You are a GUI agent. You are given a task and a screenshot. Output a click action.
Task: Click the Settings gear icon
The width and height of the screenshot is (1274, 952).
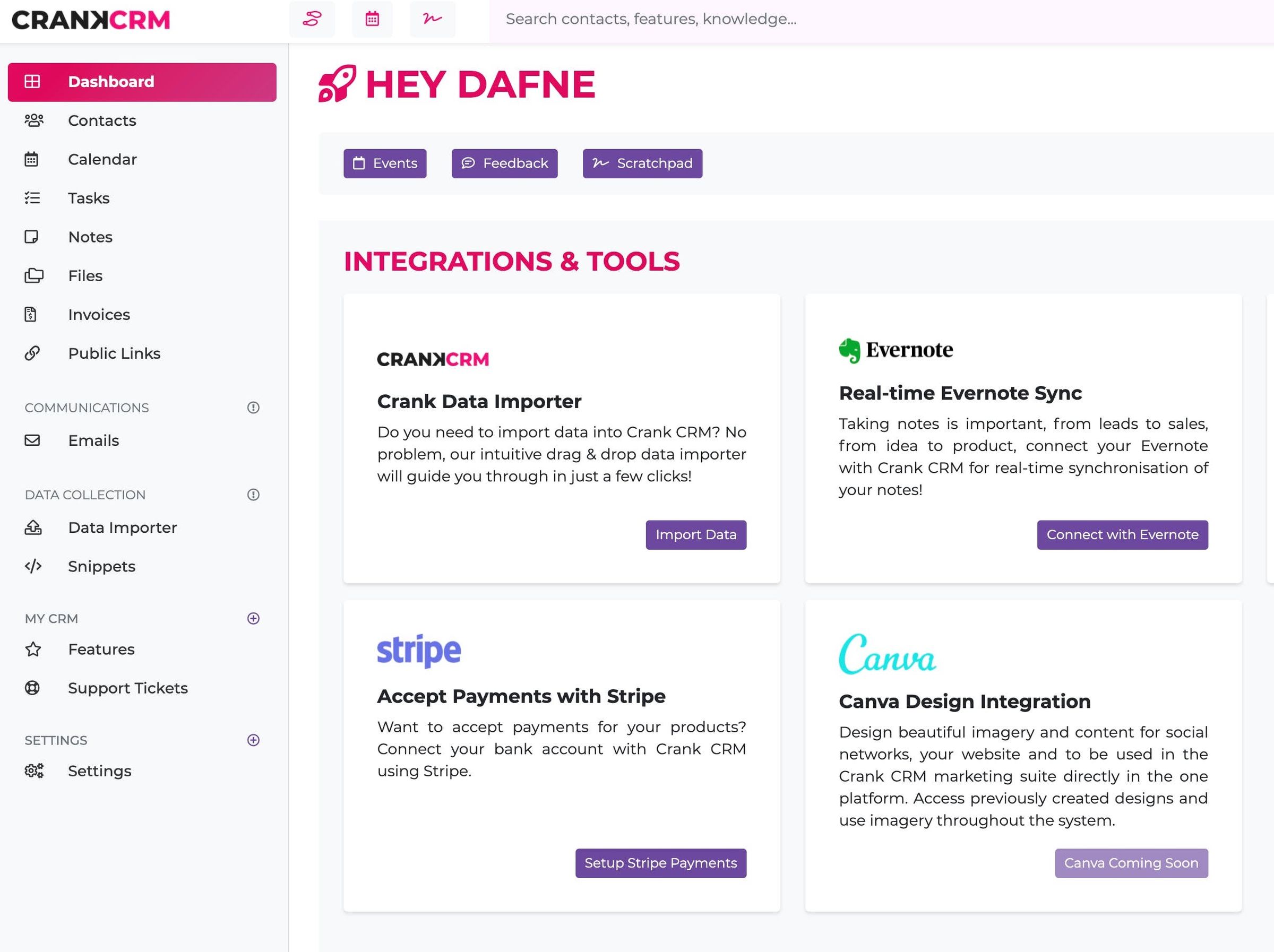[x=34, y=771]
